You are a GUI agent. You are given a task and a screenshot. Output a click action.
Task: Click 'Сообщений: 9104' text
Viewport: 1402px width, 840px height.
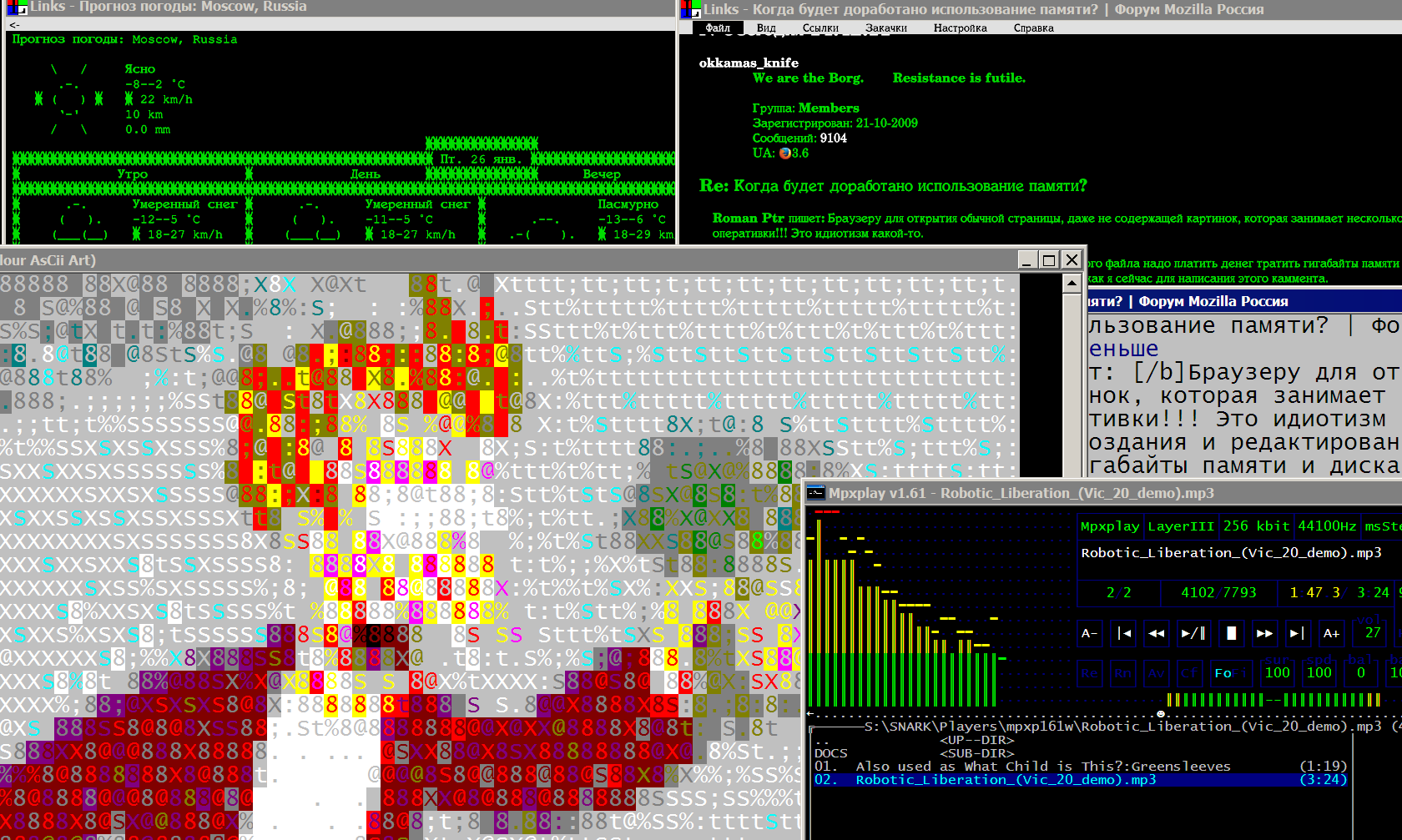tap(799, 138)
